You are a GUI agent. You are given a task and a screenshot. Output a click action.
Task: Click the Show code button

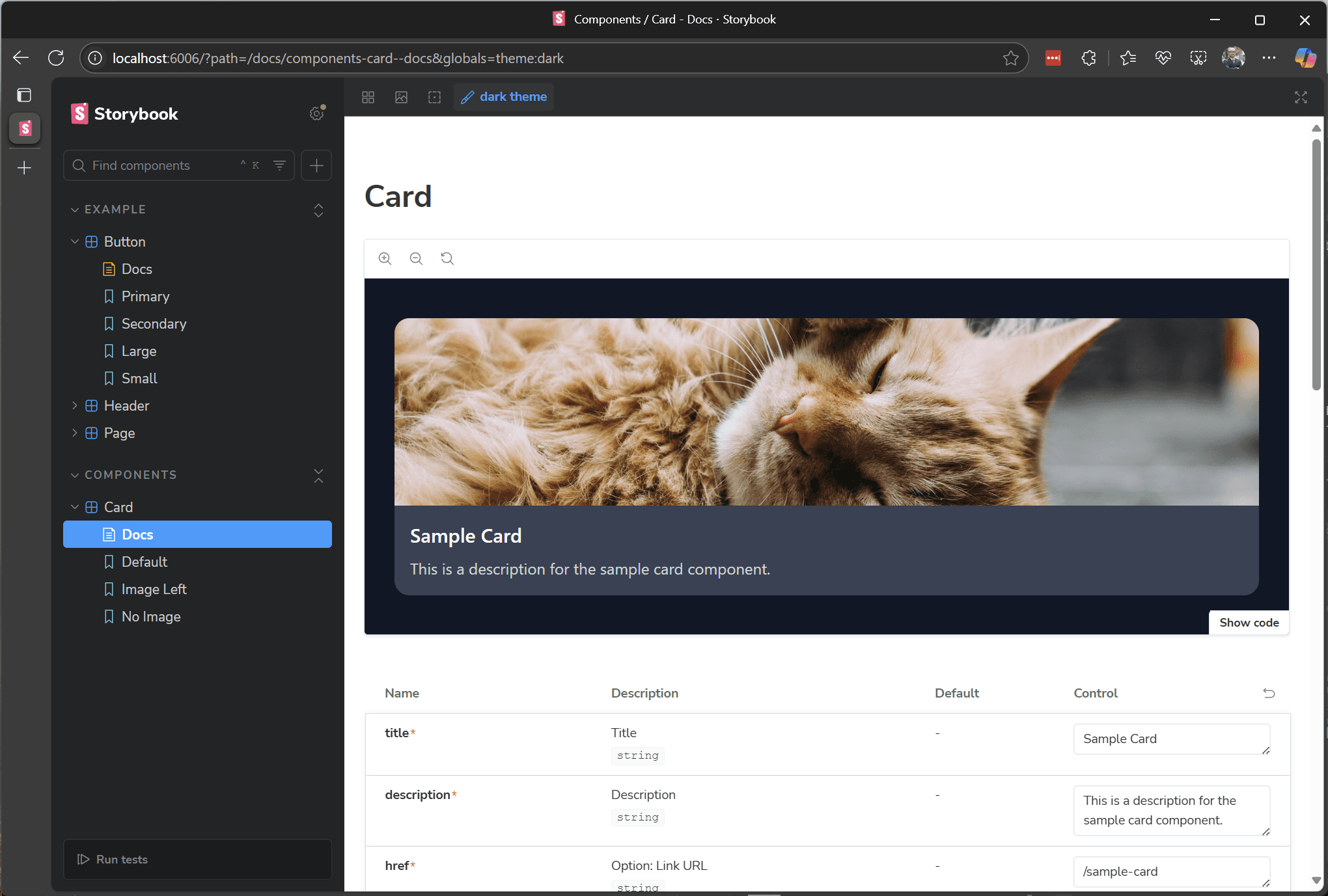pos(1248,622)
